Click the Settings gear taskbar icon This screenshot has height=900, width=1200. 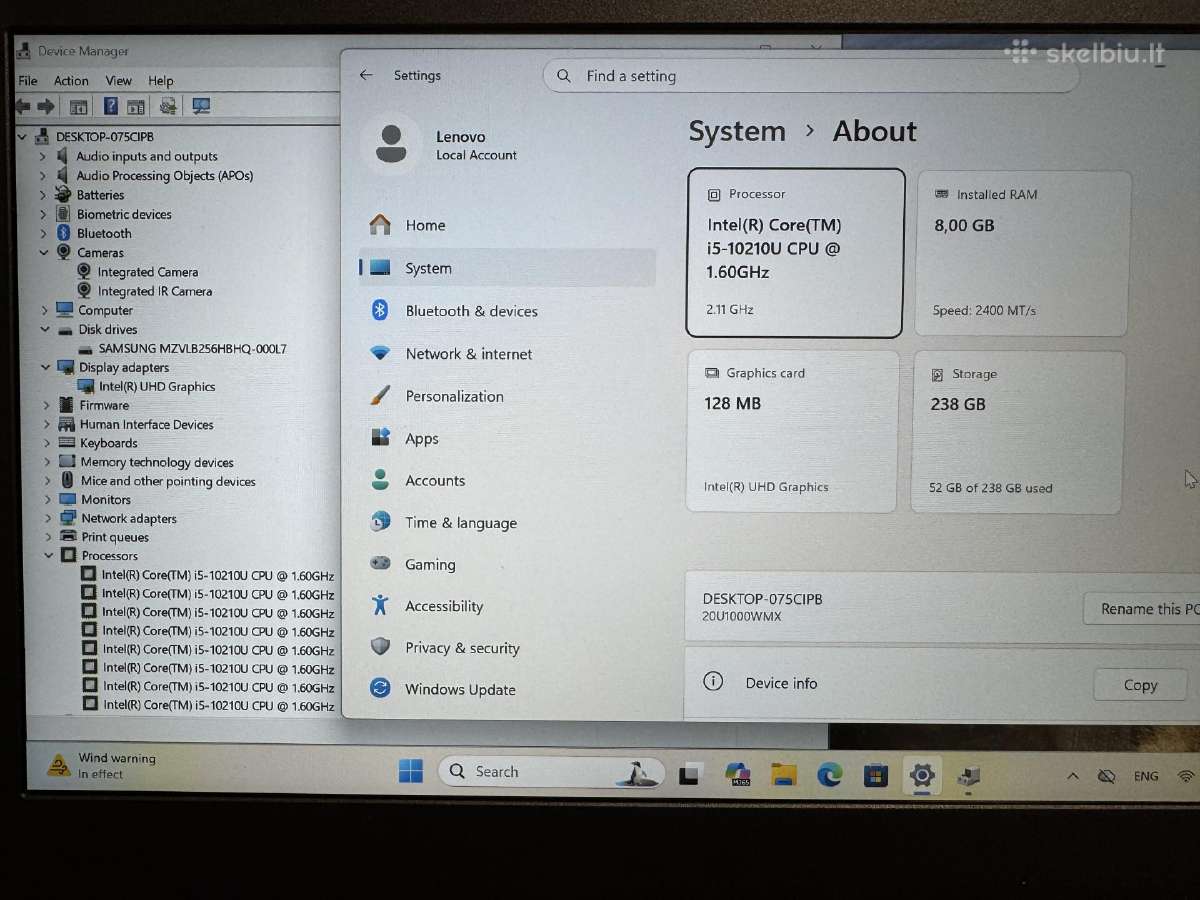921,775
